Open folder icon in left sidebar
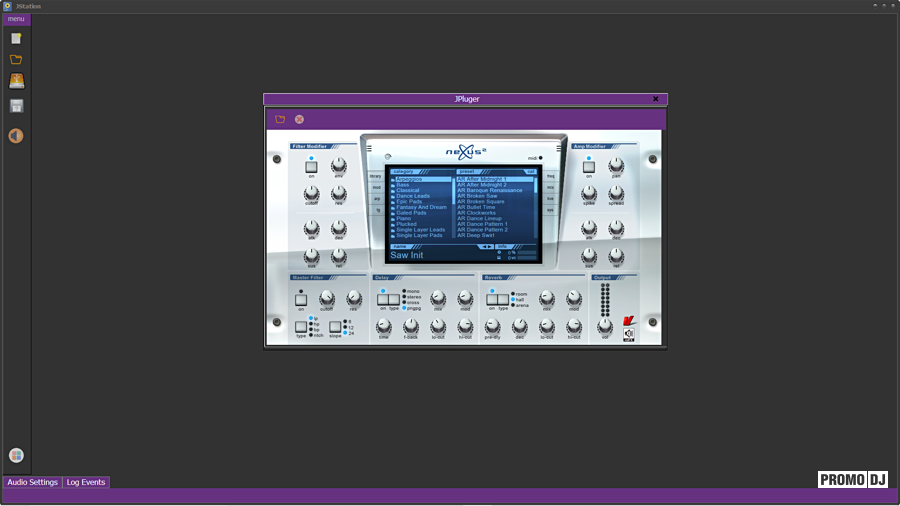The image size is (900, 506). pyautogui.click(x=16, y=60)
